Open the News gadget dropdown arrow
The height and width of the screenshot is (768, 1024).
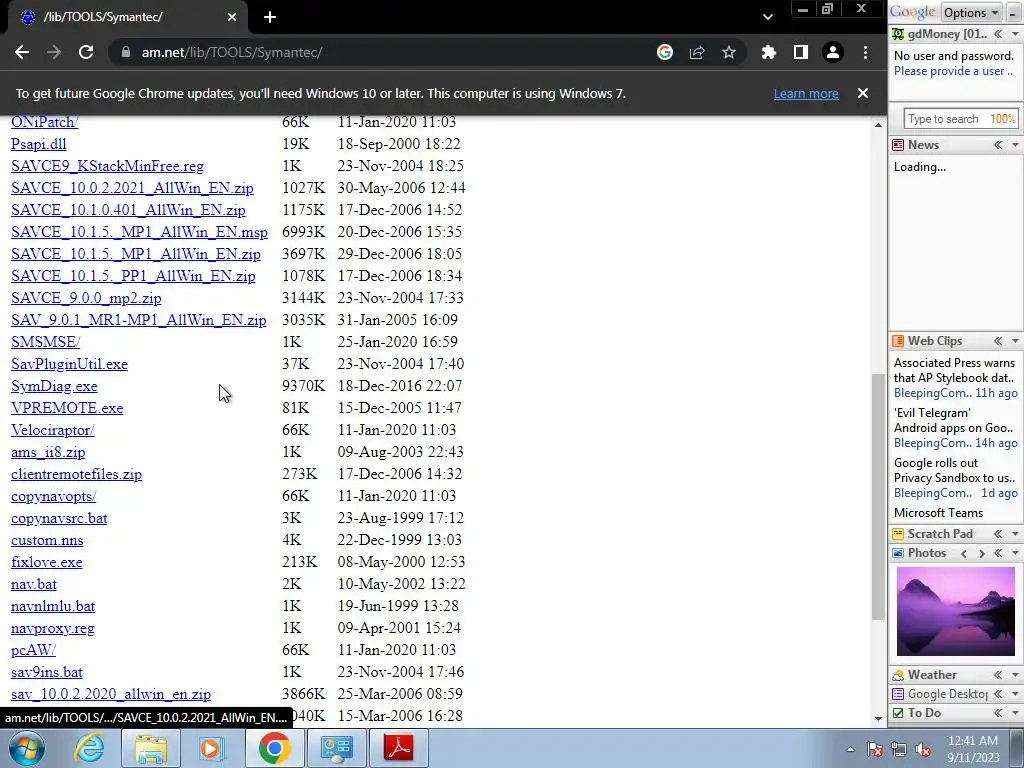pos(1016,145)
